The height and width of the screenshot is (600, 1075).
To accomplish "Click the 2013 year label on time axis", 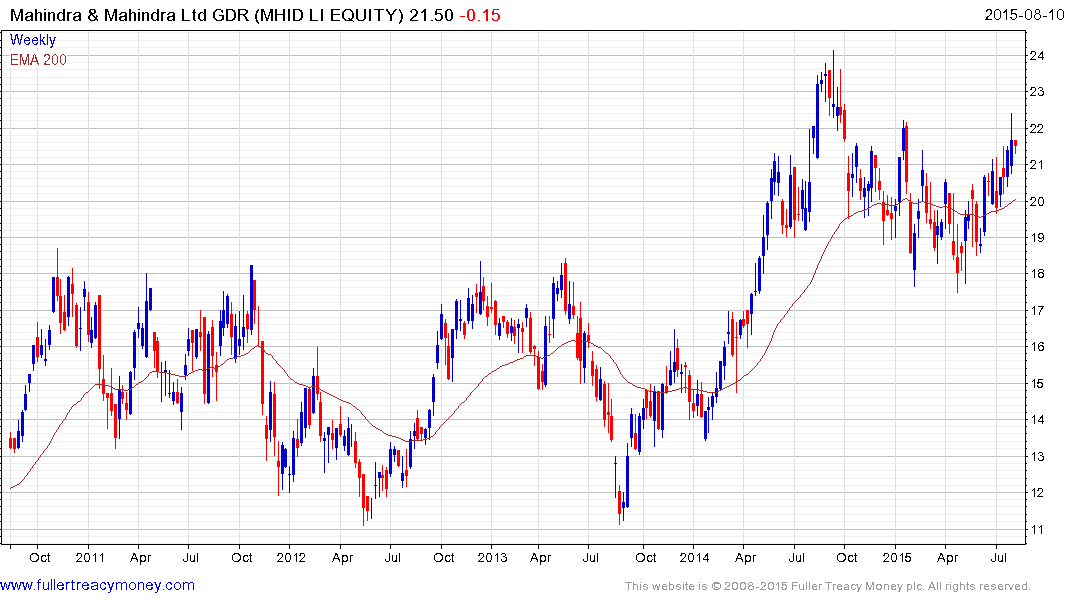I will [x=492, y=557].
